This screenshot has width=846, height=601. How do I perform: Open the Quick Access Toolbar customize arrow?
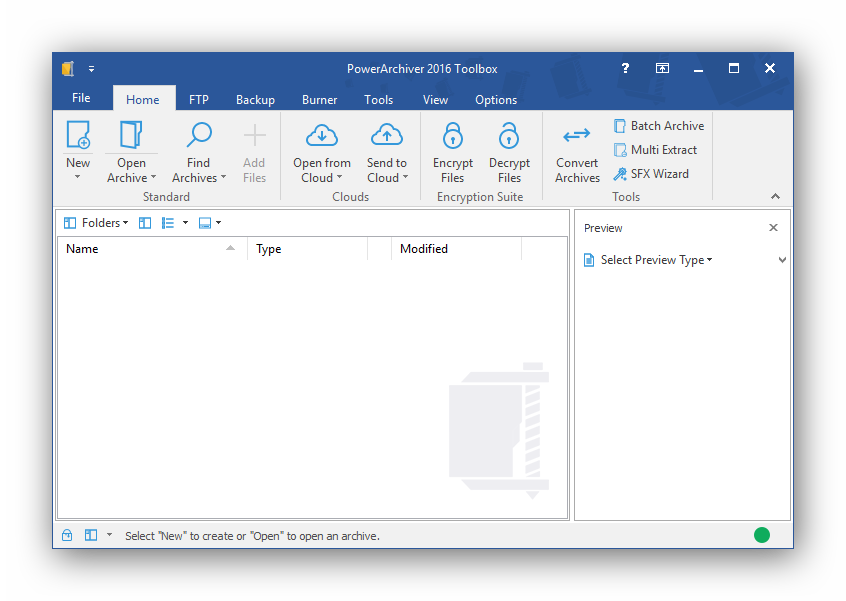point(91,69)
